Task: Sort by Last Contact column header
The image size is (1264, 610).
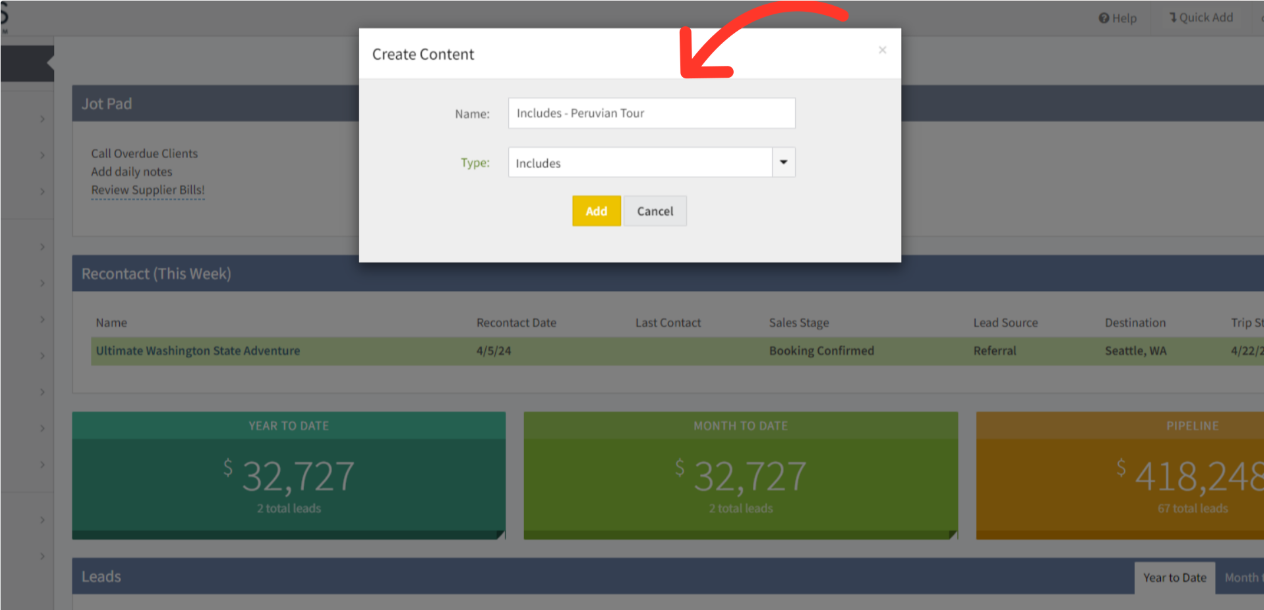Action: click(x=668, y=323)
